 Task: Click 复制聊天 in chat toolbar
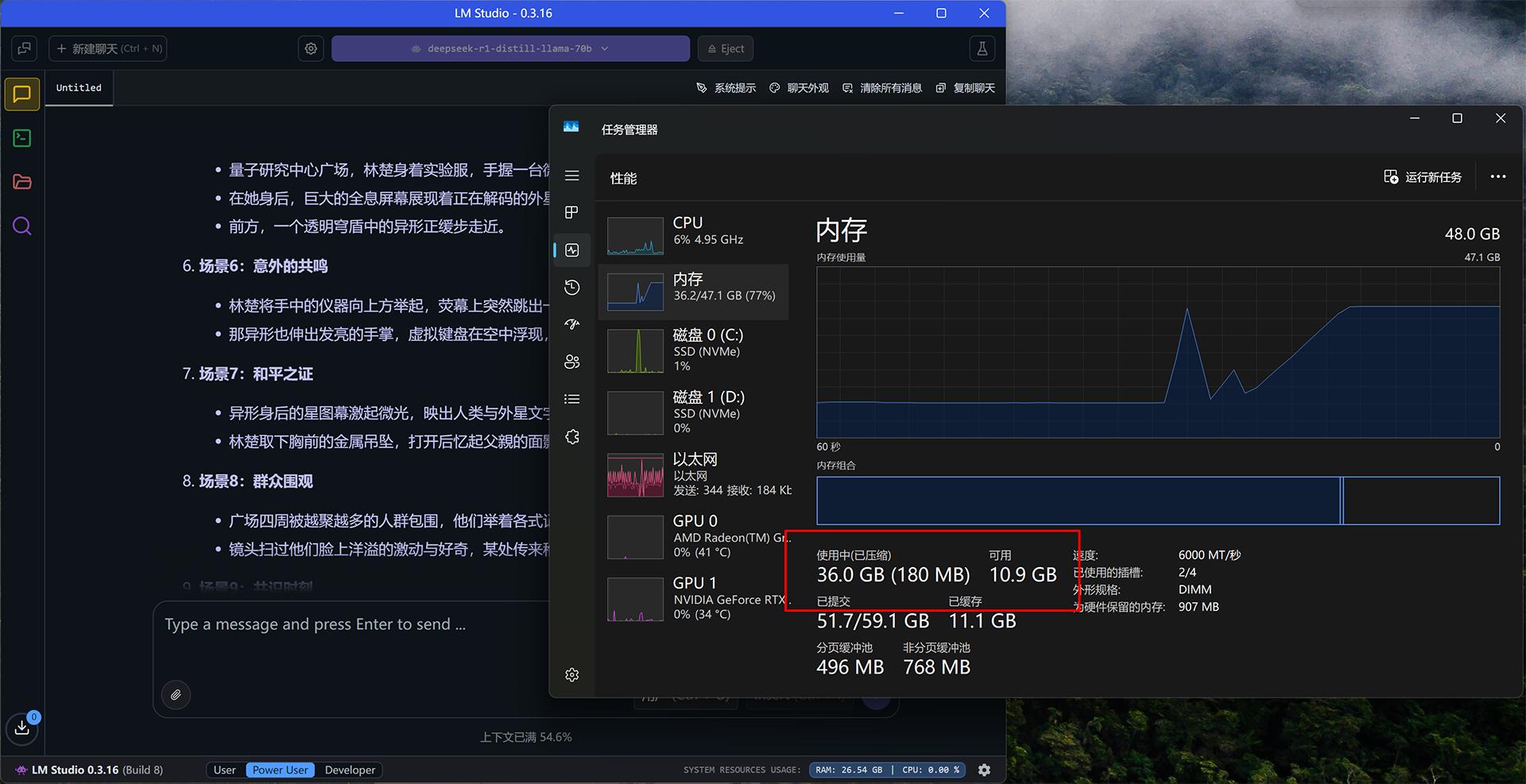point(965,88)
